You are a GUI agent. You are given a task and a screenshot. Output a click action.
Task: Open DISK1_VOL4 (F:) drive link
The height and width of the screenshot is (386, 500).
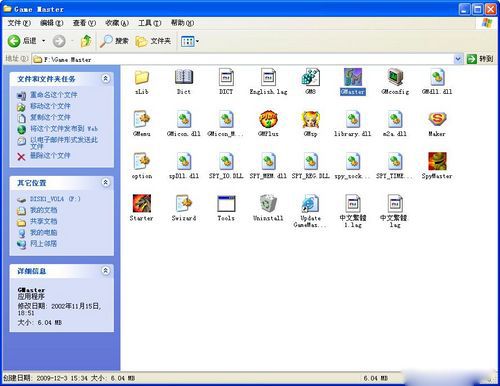[55, 199]
